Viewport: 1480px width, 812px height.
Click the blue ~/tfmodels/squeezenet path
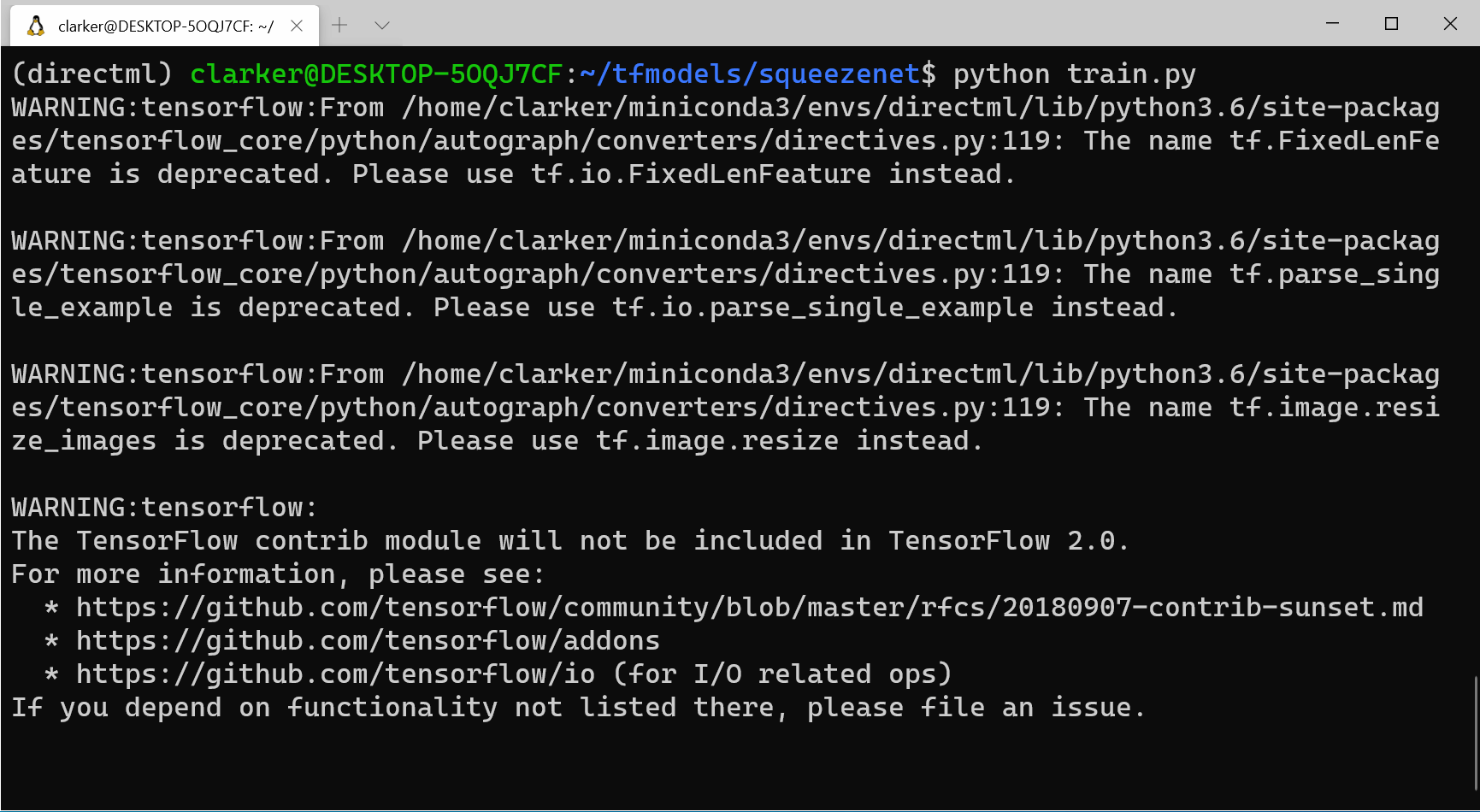click(749, 74)
